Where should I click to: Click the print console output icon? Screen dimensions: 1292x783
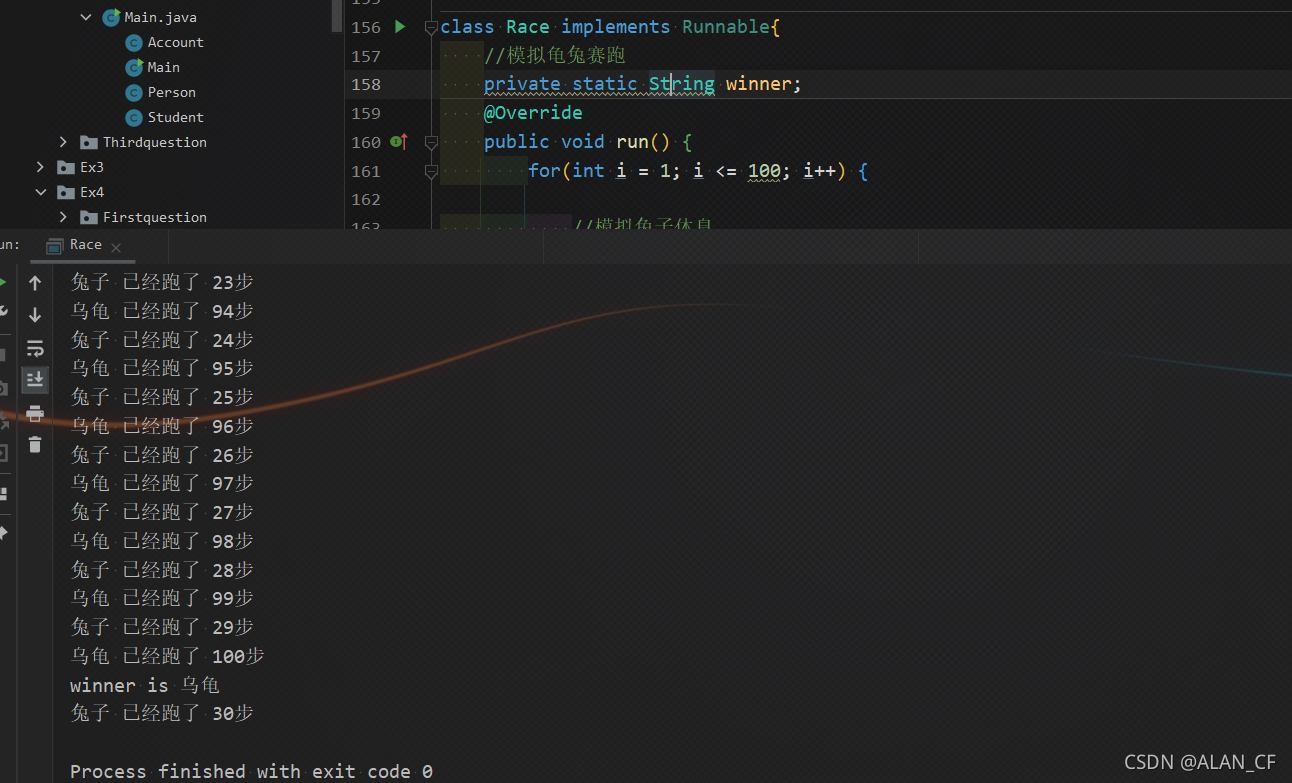(x=35, y=413)
